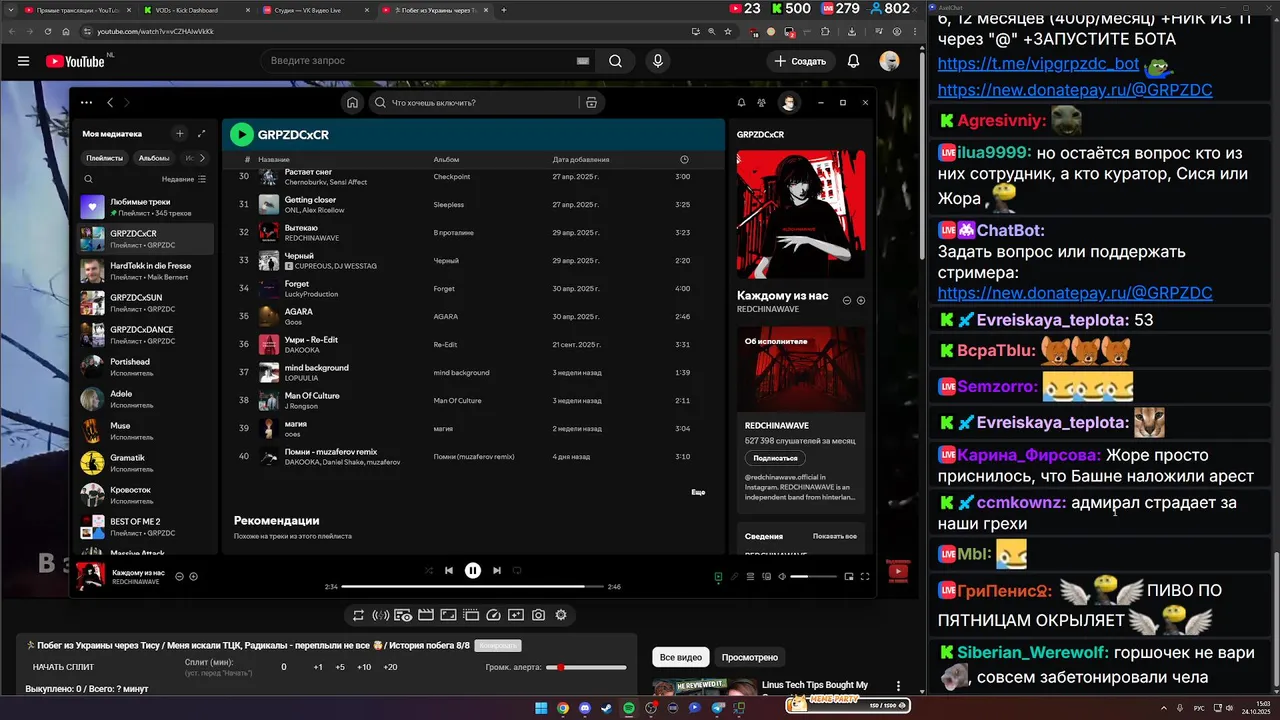
Task: Open HardTekk in die Fresse playlist
Action: tap(146, 271)
